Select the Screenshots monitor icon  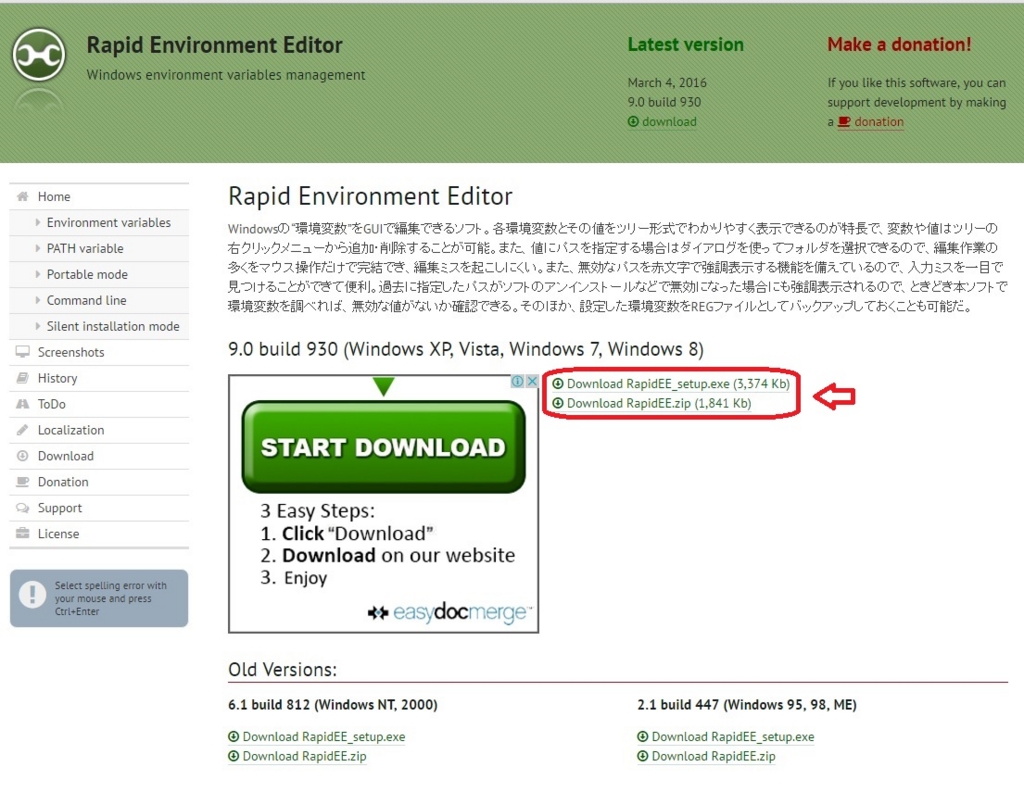[x=21, y=352]
